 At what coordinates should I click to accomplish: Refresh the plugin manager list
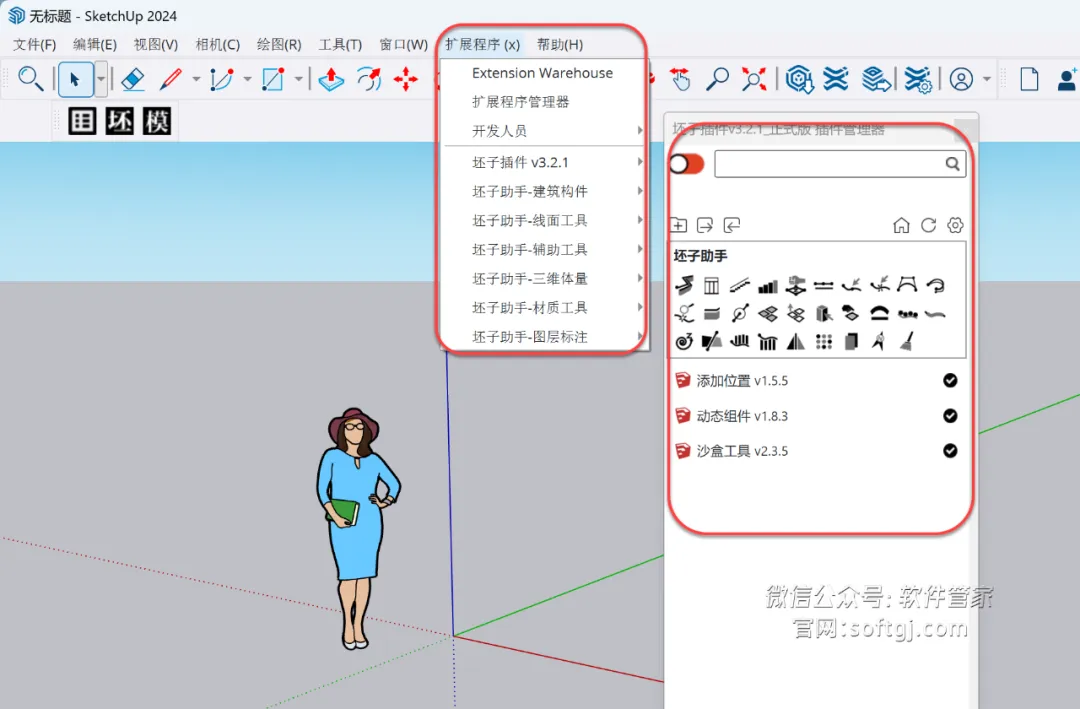[x=928, y=225]
